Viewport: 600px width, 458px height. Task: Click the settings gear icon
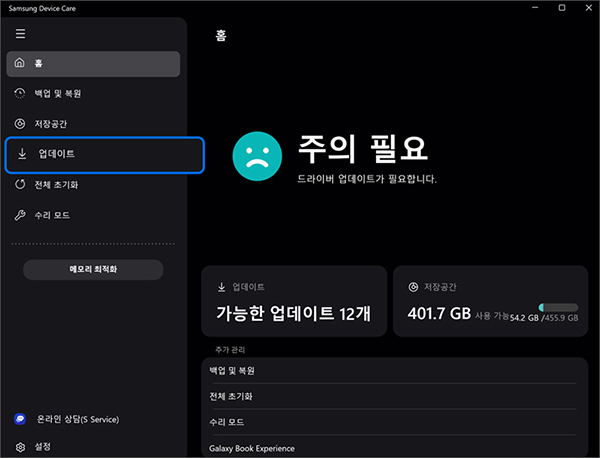[x=20, y=447]
